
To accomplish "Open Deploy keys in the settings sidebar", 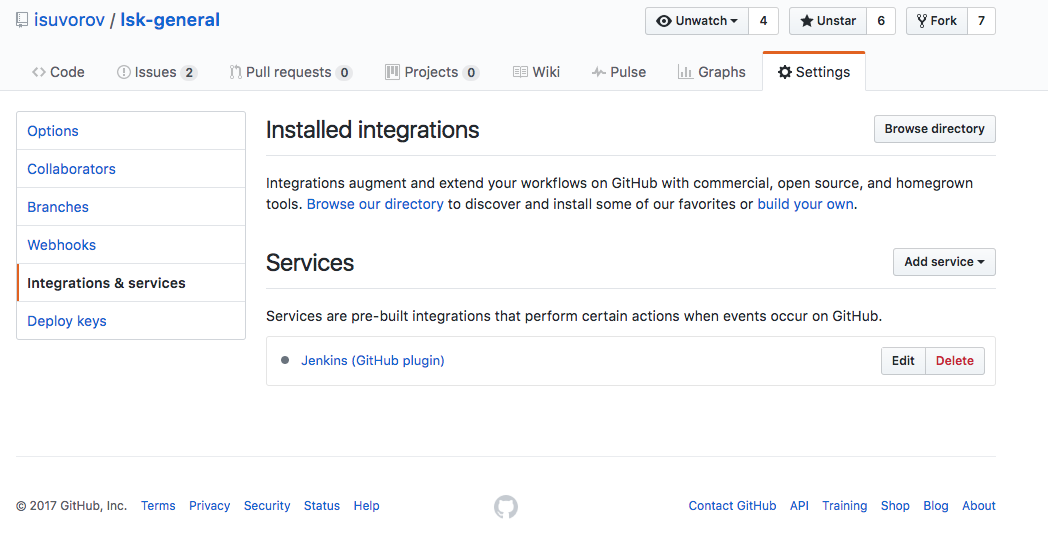I will point(131,321).
